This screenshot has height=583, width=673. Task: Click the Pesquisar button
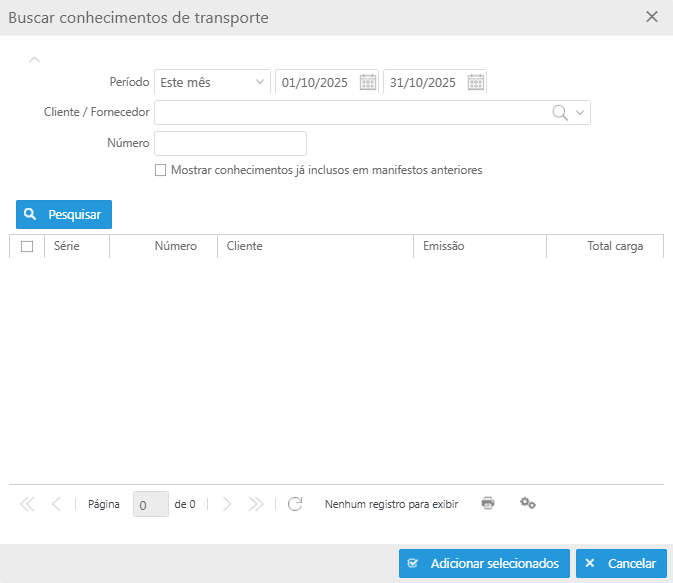64,214
